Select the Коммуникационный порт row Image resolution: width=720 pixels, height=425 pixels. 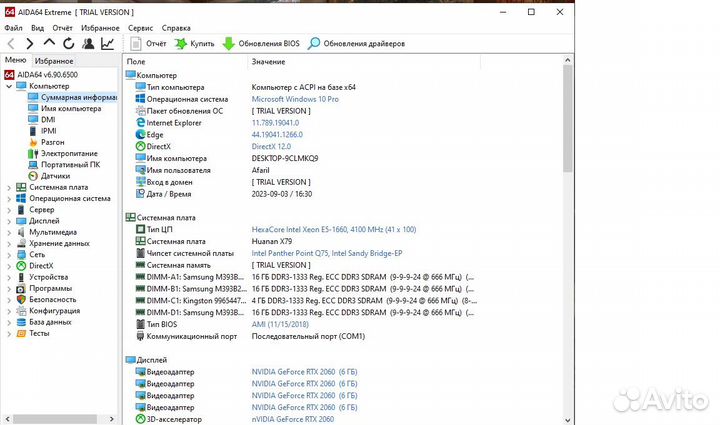point(250,336)
